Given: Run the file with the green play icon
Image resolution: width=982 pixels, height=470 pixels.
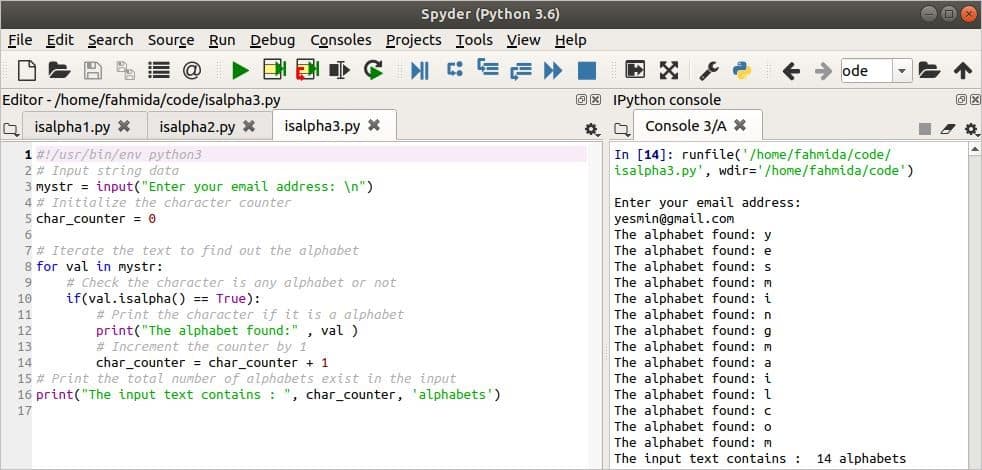Looking at the screenshot, I should (x=240, y=70).
